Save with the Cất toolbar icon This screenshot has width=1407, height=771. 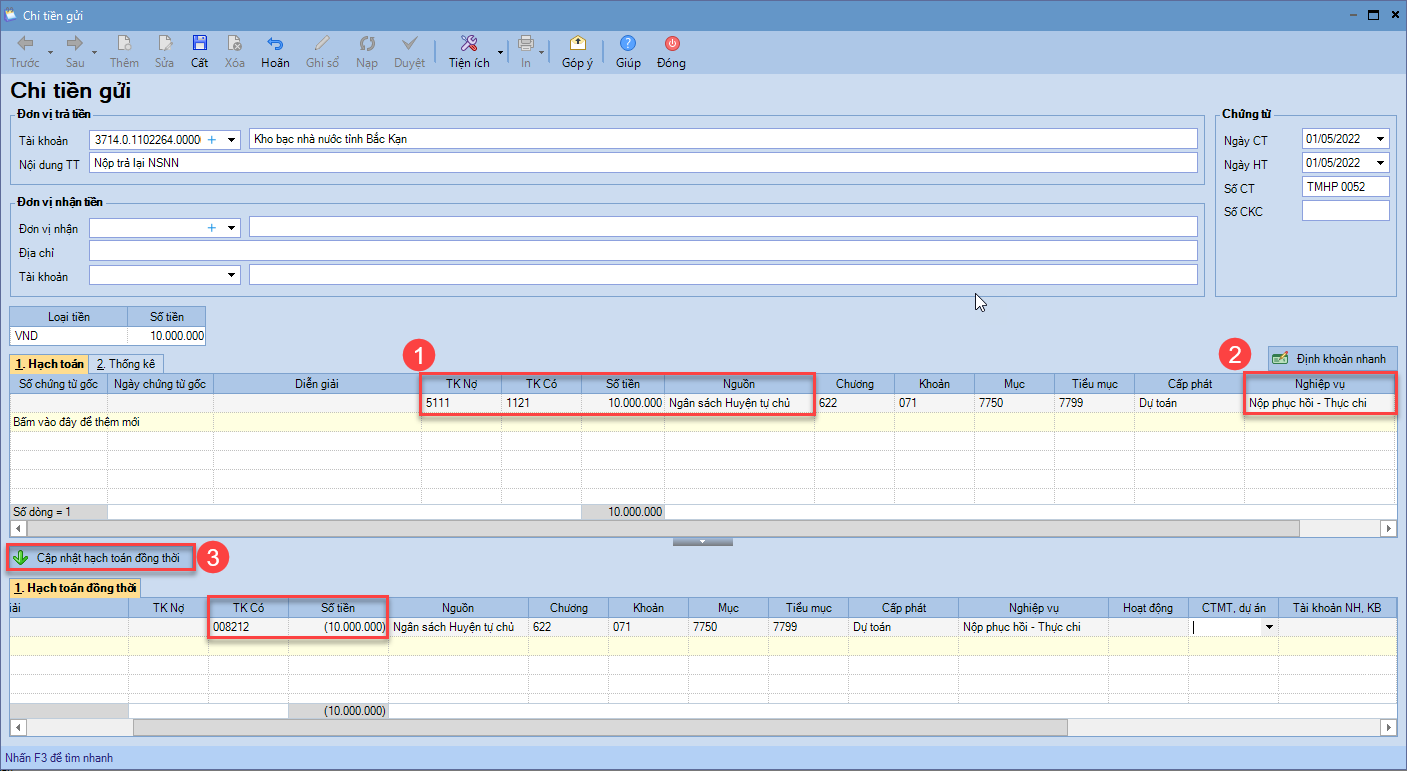point(199,44)
